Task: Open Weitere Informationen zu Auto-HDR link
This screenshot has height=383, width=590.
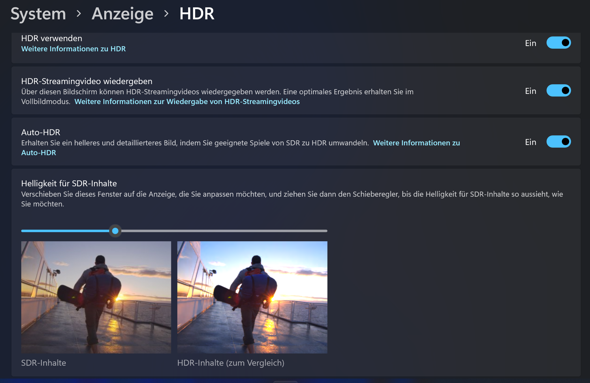Action: [x=416, y=143]
